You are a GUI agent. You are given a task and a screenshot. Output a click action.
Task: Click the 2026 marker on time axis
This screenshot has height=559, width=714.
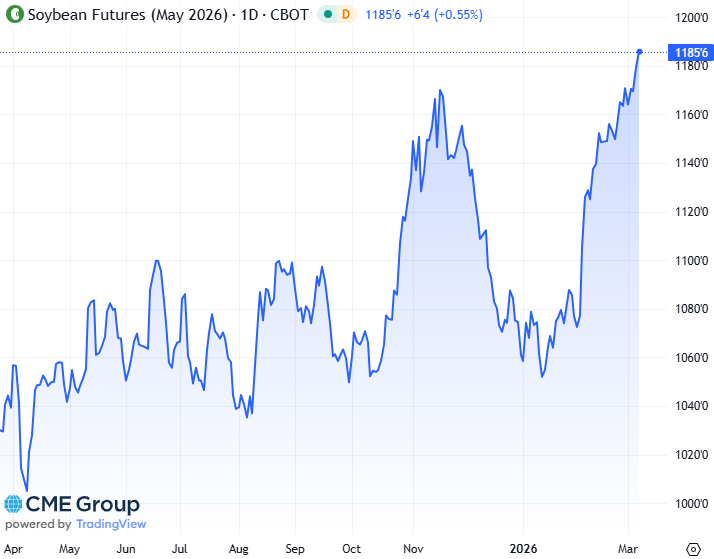(524, 548)
